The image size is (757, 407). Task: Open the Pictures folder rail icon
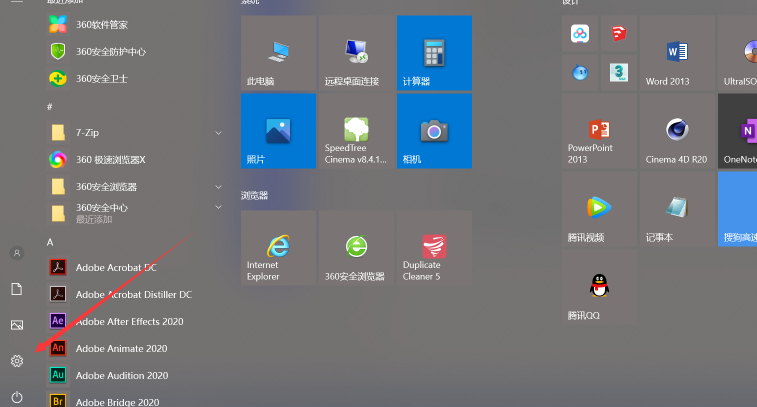pos(17,325)
